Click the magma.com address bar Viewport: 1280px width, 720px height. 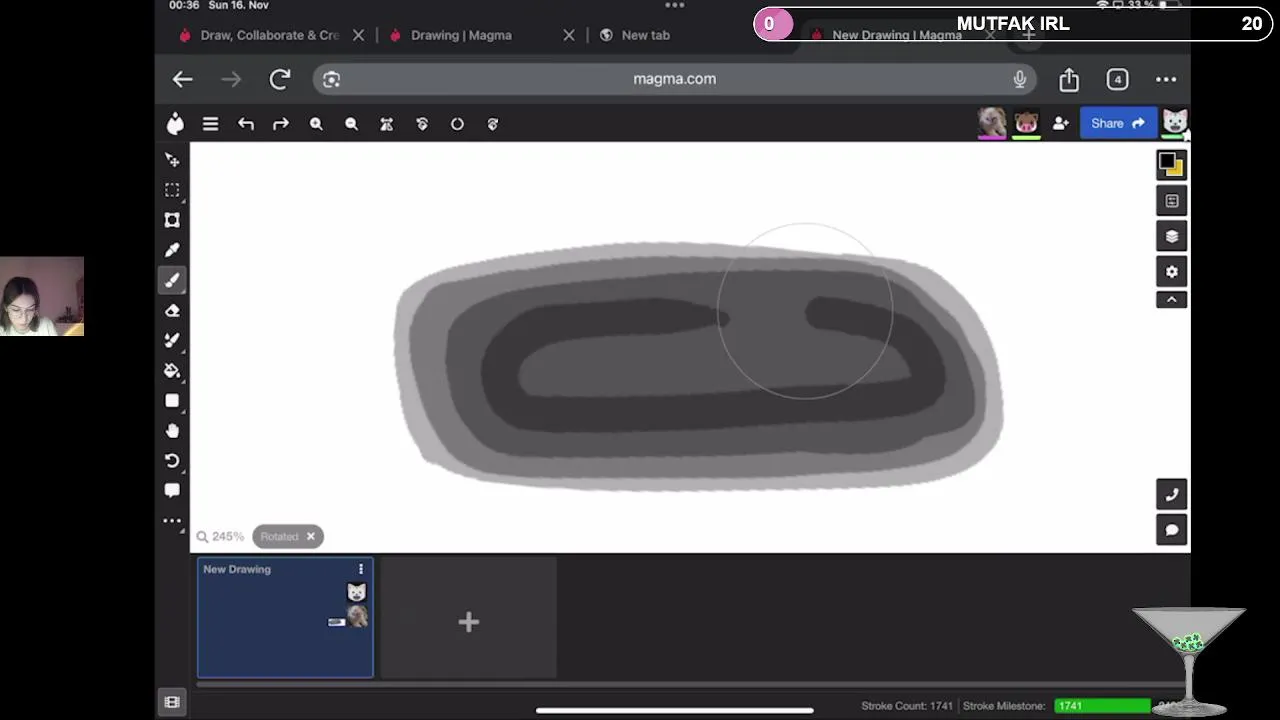[x=674, y=79]
